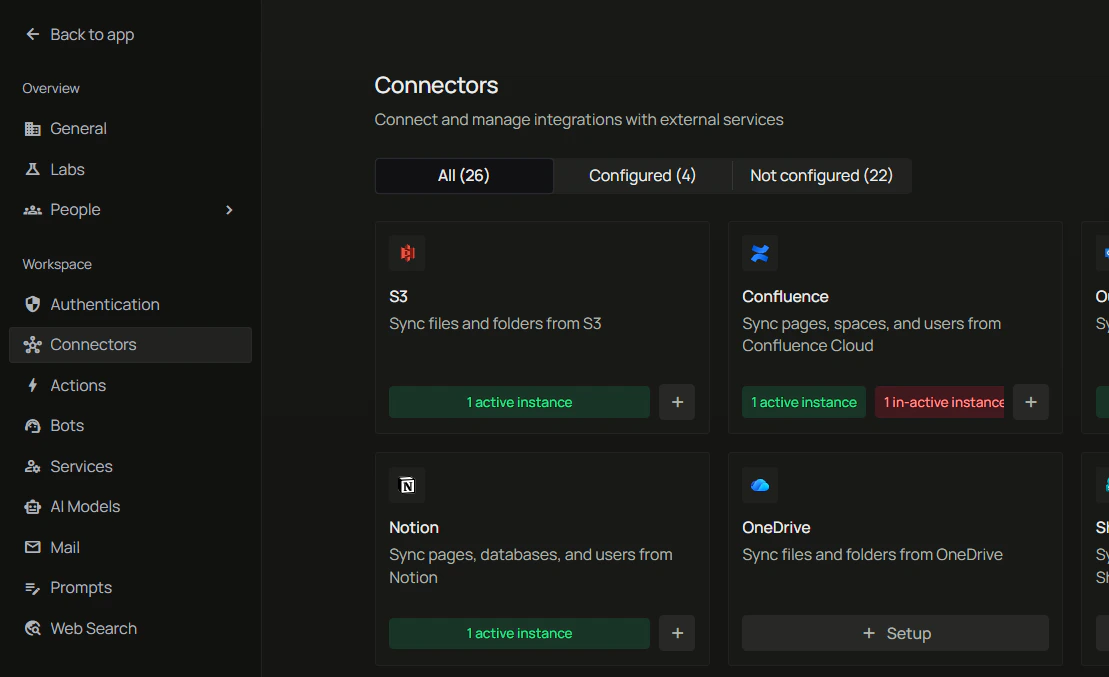Screen dimensions: 1109x677
Task: Click the People group icon
Action: (33, 210)
